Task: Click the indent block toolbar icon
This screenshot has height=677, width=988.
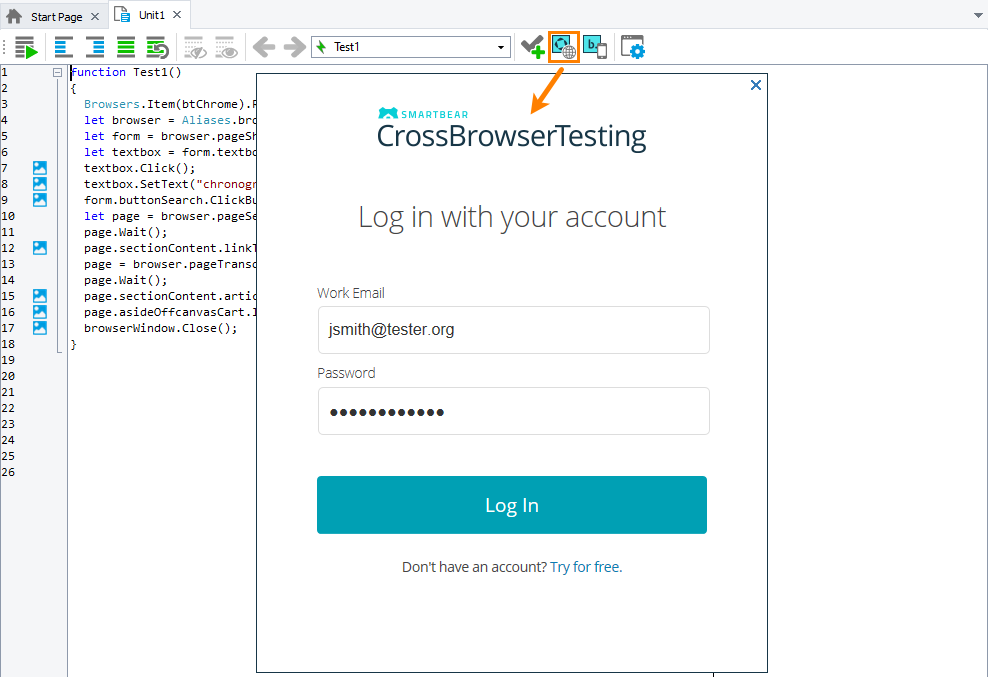Action: coord(95,47)
